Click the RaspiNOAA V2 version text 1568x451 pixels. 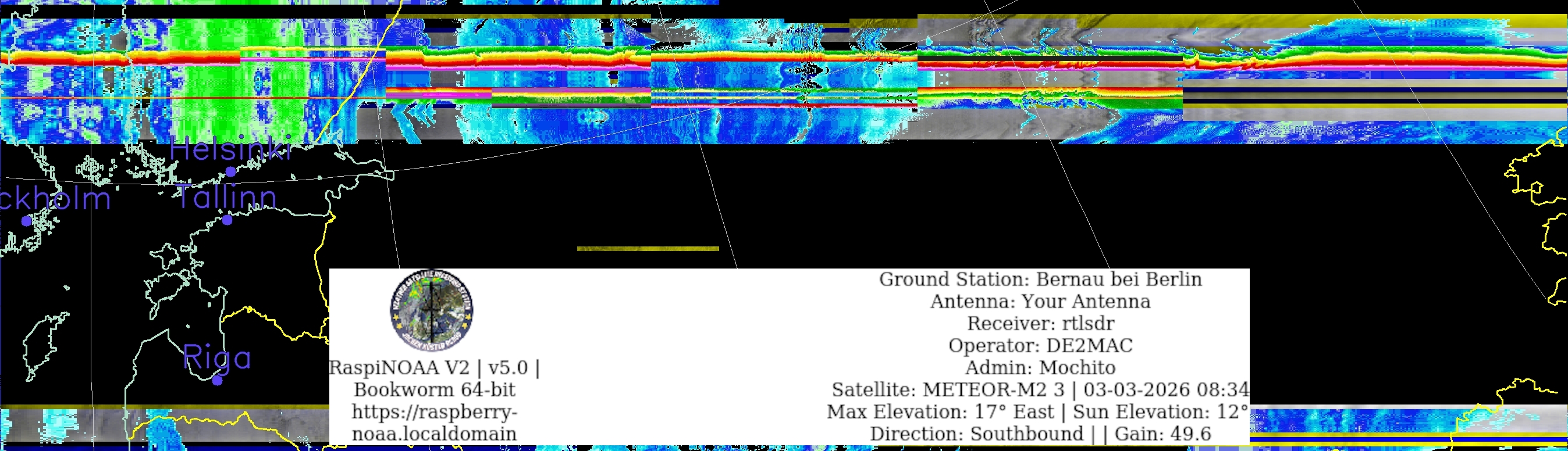coord(434,368)
